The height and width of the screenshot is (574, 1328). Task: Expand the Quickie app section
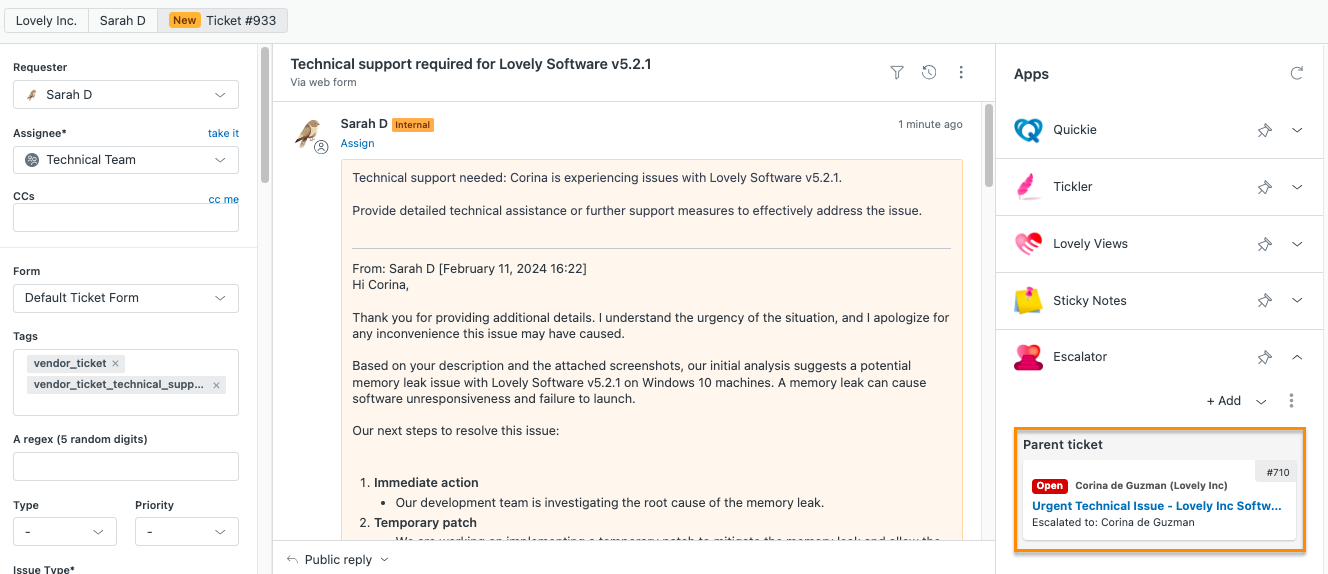tap(1297, 130)
